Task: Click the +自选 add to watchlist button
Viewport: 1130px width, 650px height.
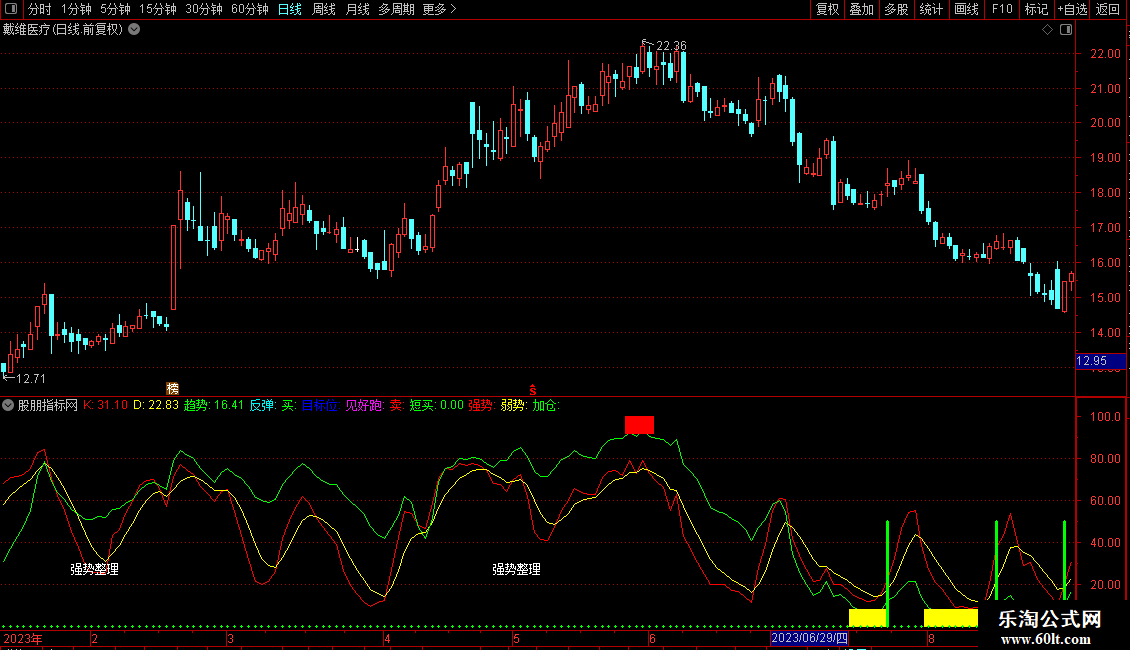Action: coord(1072,9)
